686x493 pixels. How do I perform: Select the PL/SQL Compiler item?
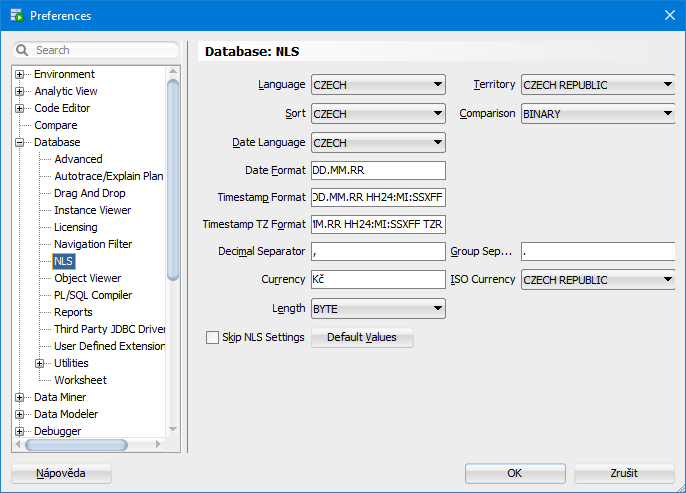click(x=93, y=295)
